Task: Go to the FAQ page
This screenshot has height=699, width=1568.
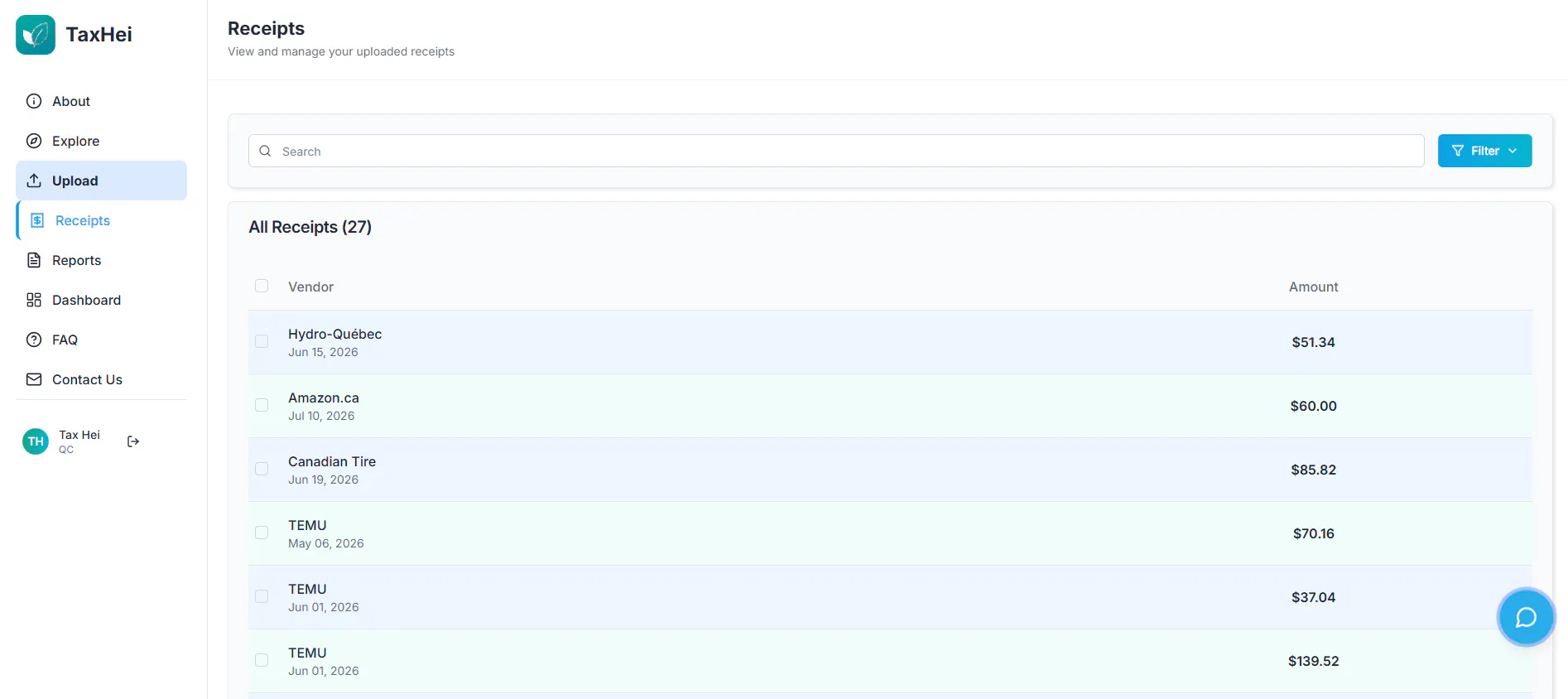Action: click(x=101, y=340)
